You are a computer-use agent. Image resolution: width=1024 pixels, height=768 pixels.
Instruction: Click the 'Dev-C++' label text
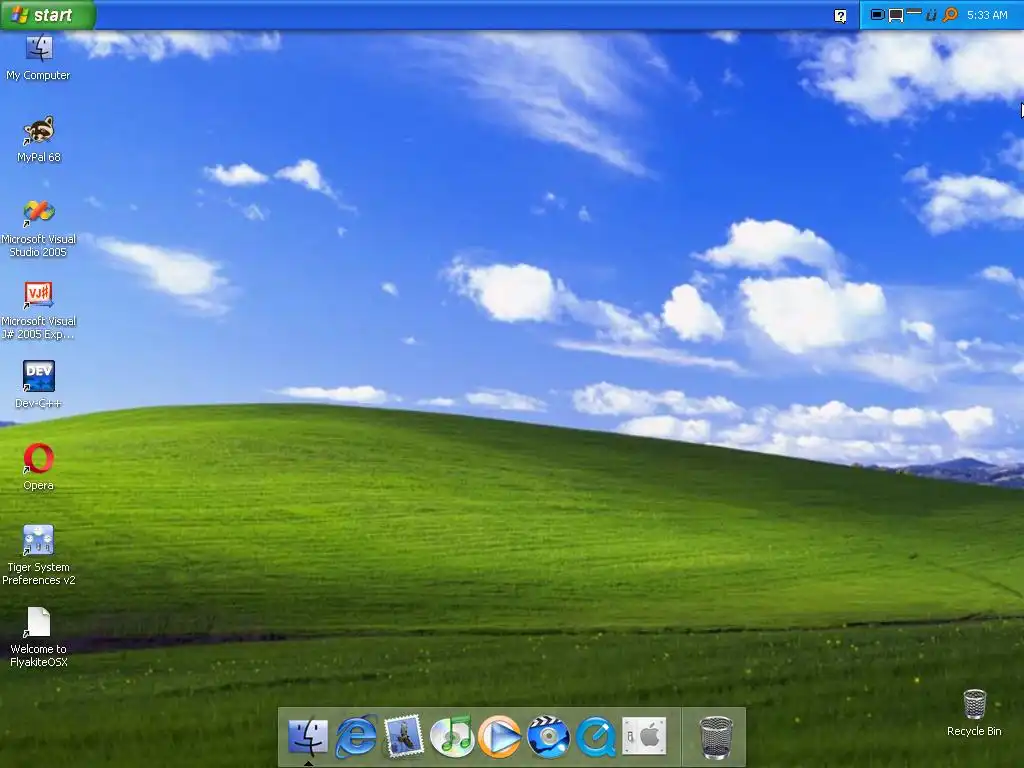point(39,403)
